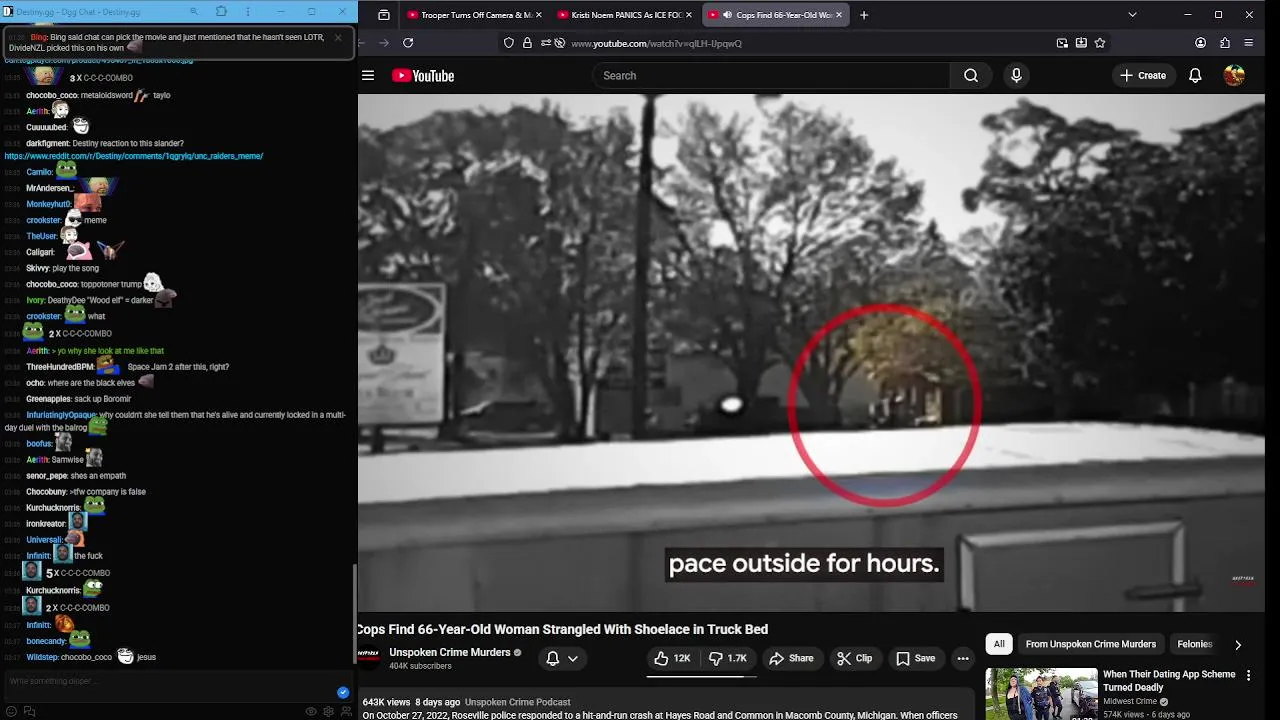Image resolution: width=1280 pixels, height=720 pixels.
Task: Open the Destiny.gg window kebab menu
Action: coord(249,11)
